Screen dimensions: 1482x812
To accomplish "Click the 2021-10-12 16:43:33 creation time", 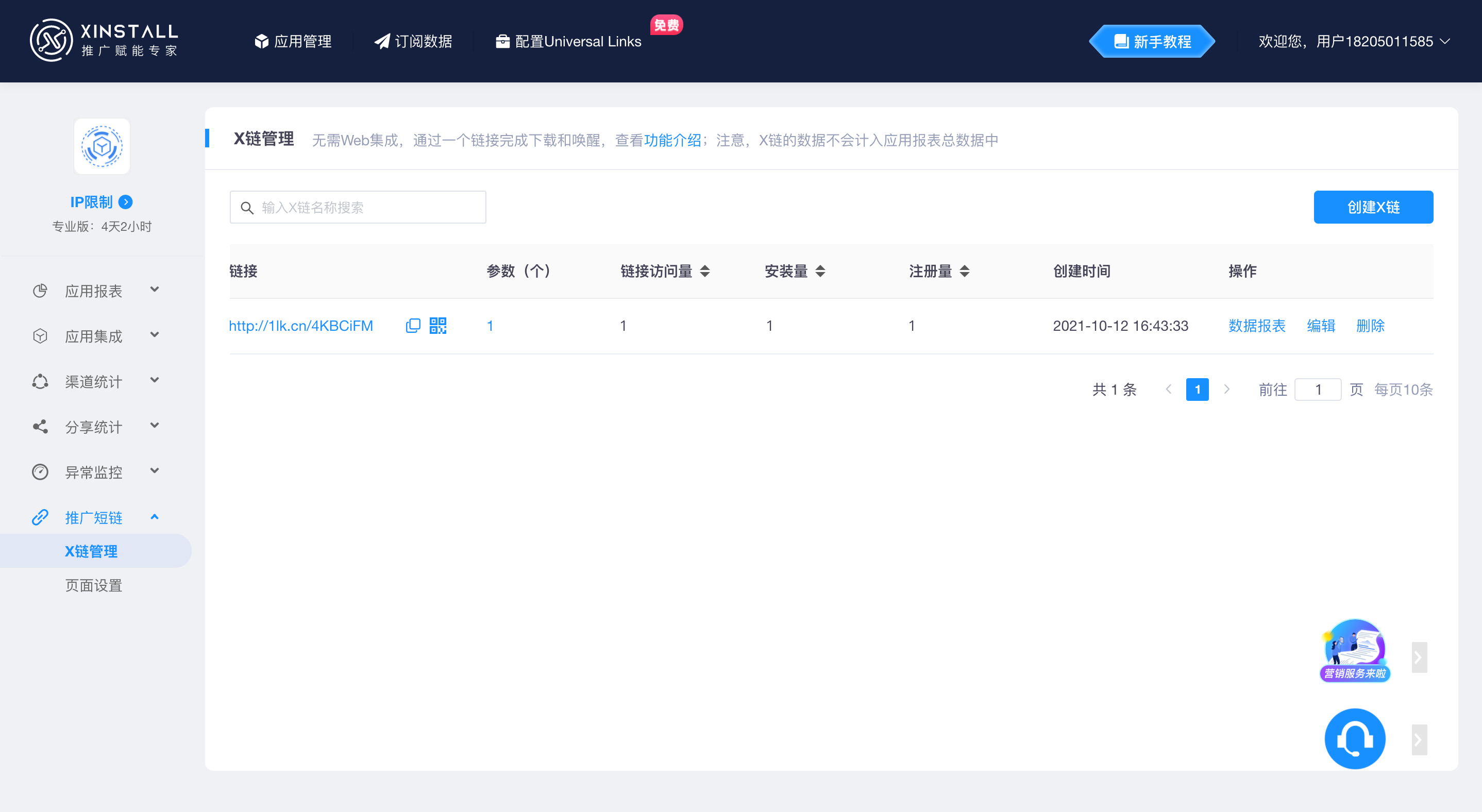I will pyautogui.click(x=1120, y=326).
